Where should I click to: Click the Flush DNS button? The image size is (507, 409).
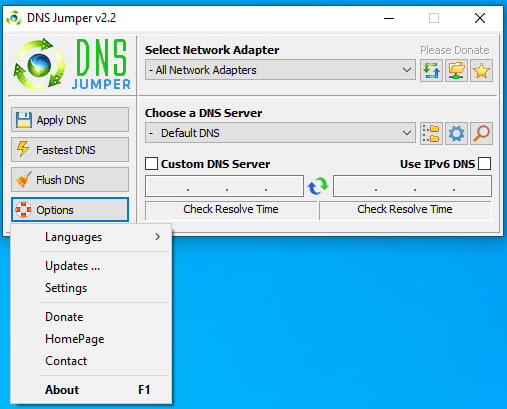pos(70,180)
